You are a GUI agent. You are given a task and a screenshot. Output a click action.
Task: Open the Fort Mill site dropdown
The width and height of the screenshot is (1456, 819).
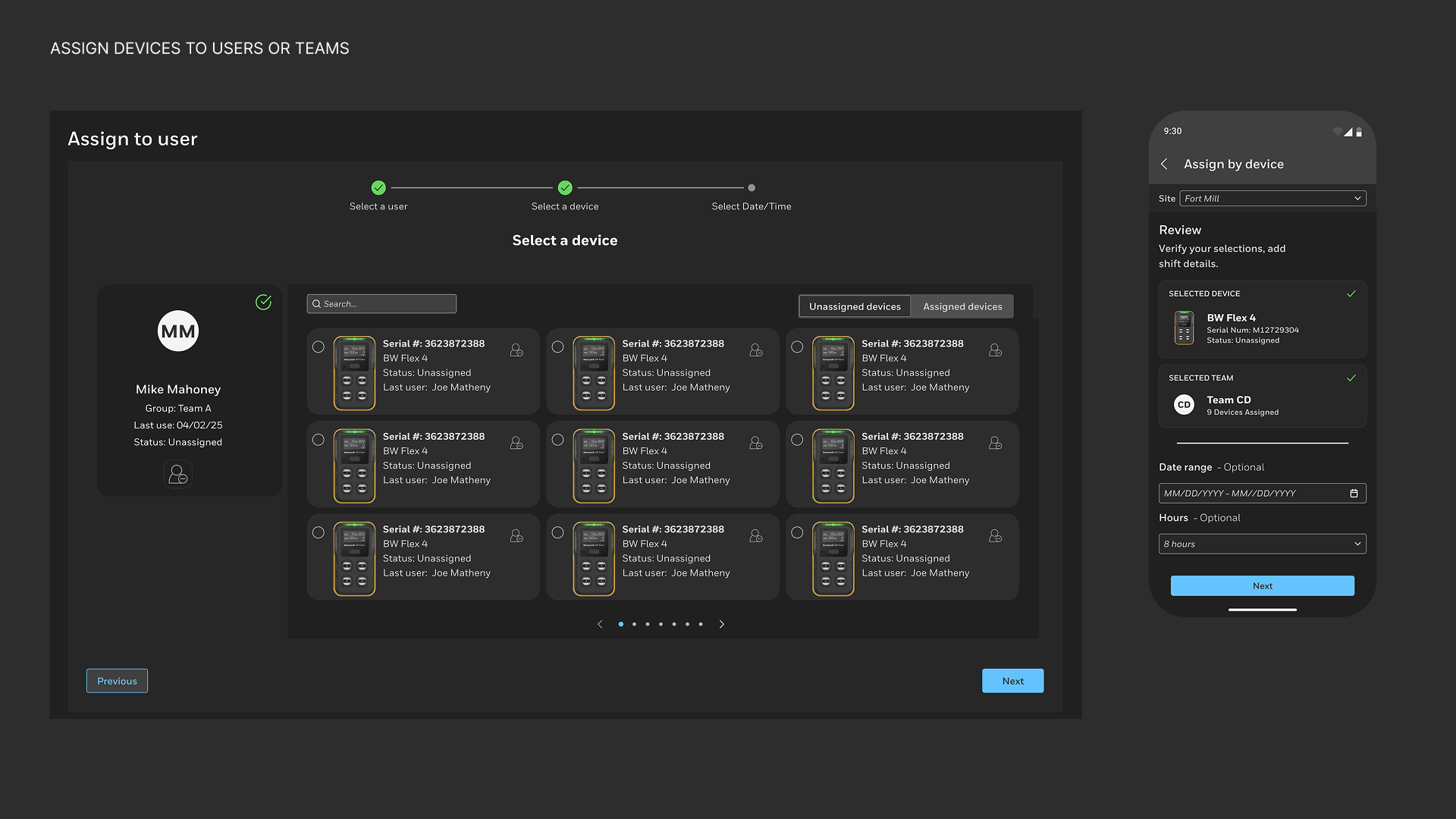(1272, 199)
